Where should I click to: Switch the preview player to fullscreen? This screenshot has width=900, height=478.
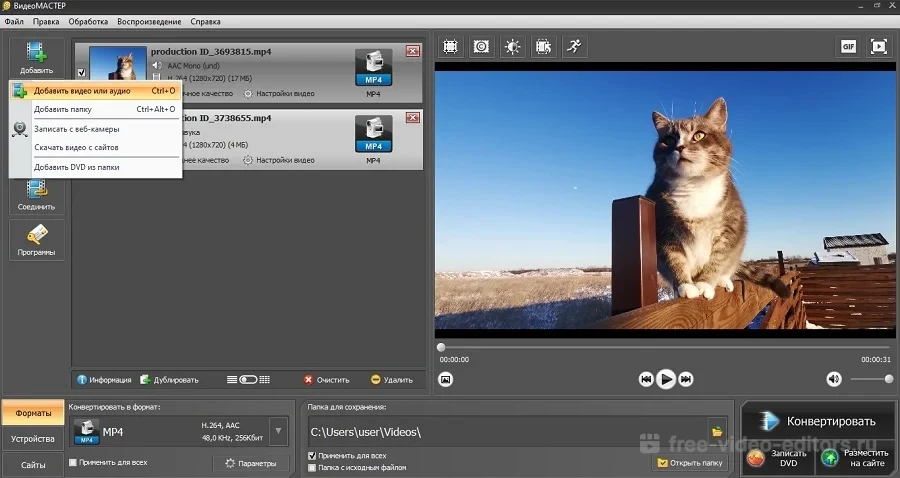point(878,46)
